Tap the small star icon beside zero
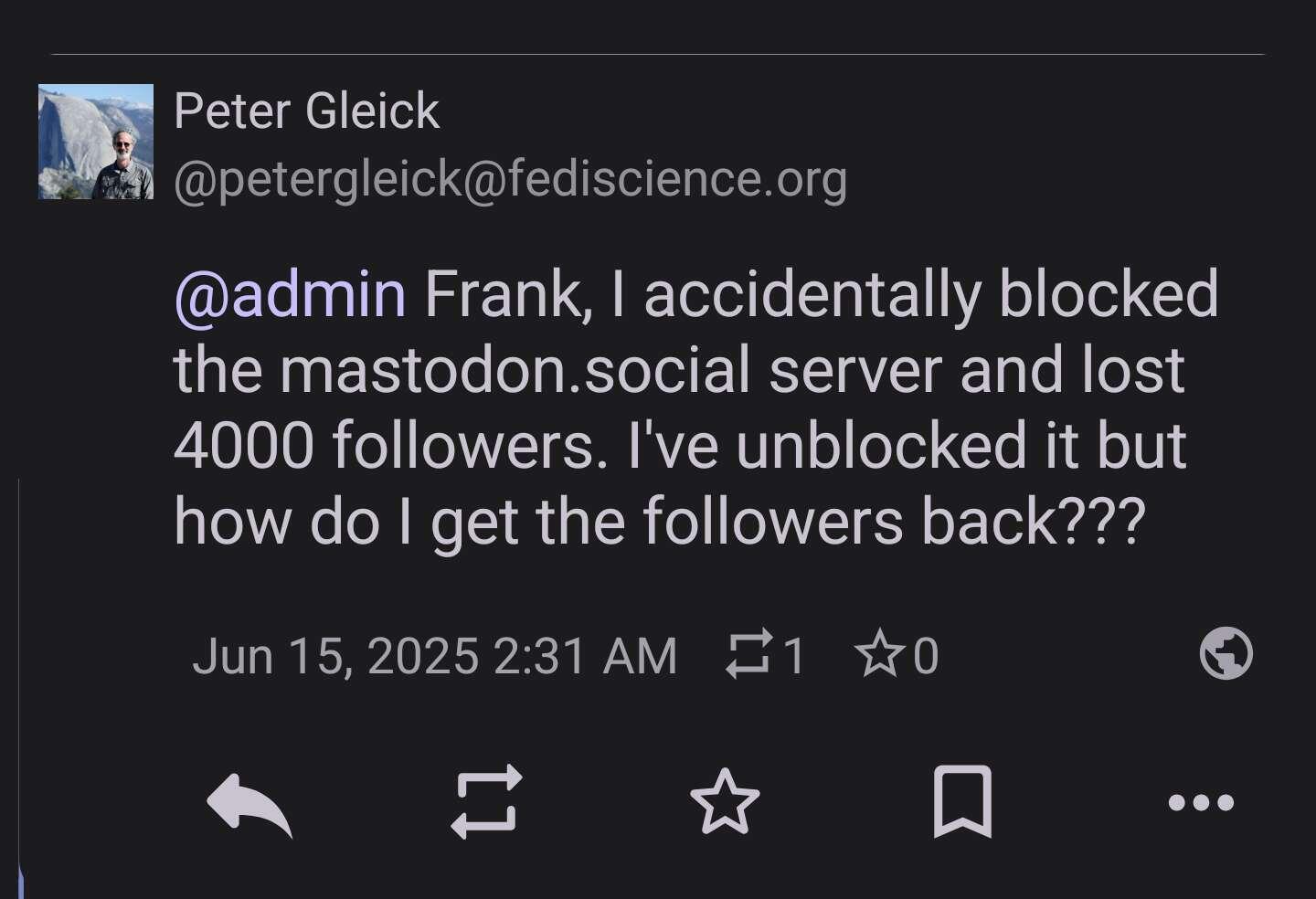The height and width of the screenshot is (899, 1316). [x=880, y=653]
